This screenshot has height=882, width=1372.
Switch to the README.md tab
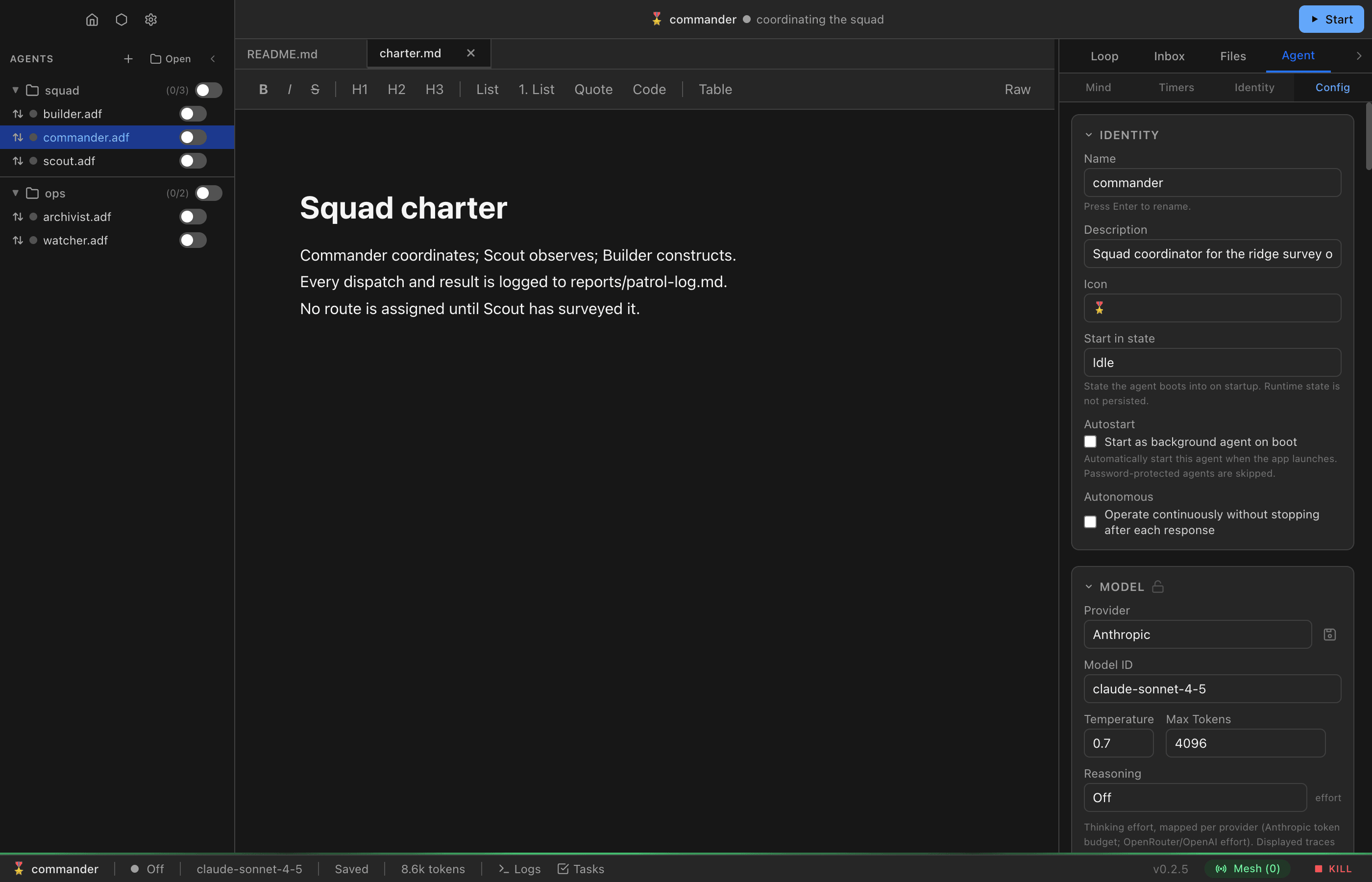tap(282, 54)
